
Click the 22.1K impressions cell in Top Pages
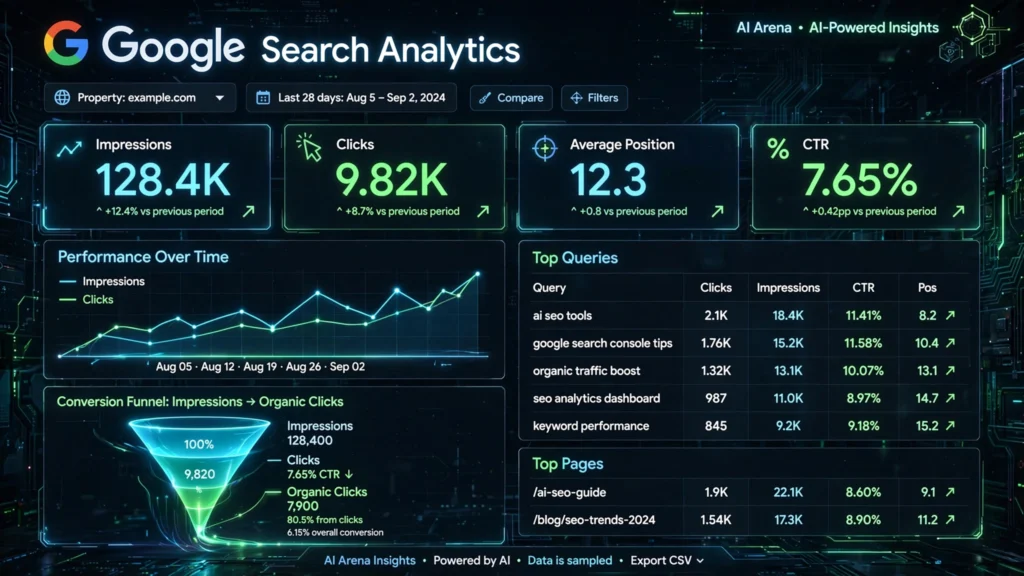point(788,492)
